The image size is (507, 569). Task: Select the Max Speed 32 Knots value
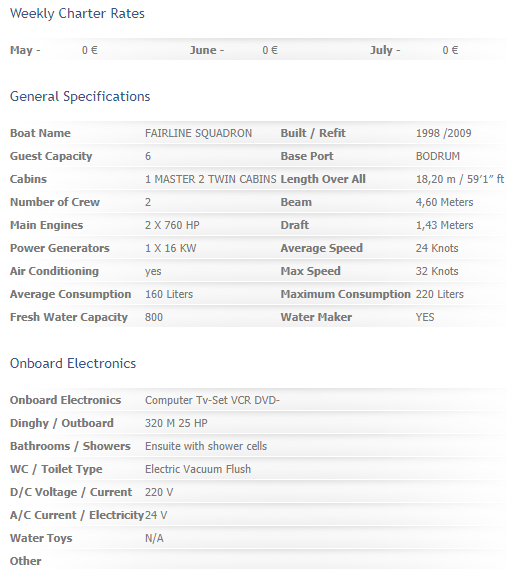click(x=437, y=271)
